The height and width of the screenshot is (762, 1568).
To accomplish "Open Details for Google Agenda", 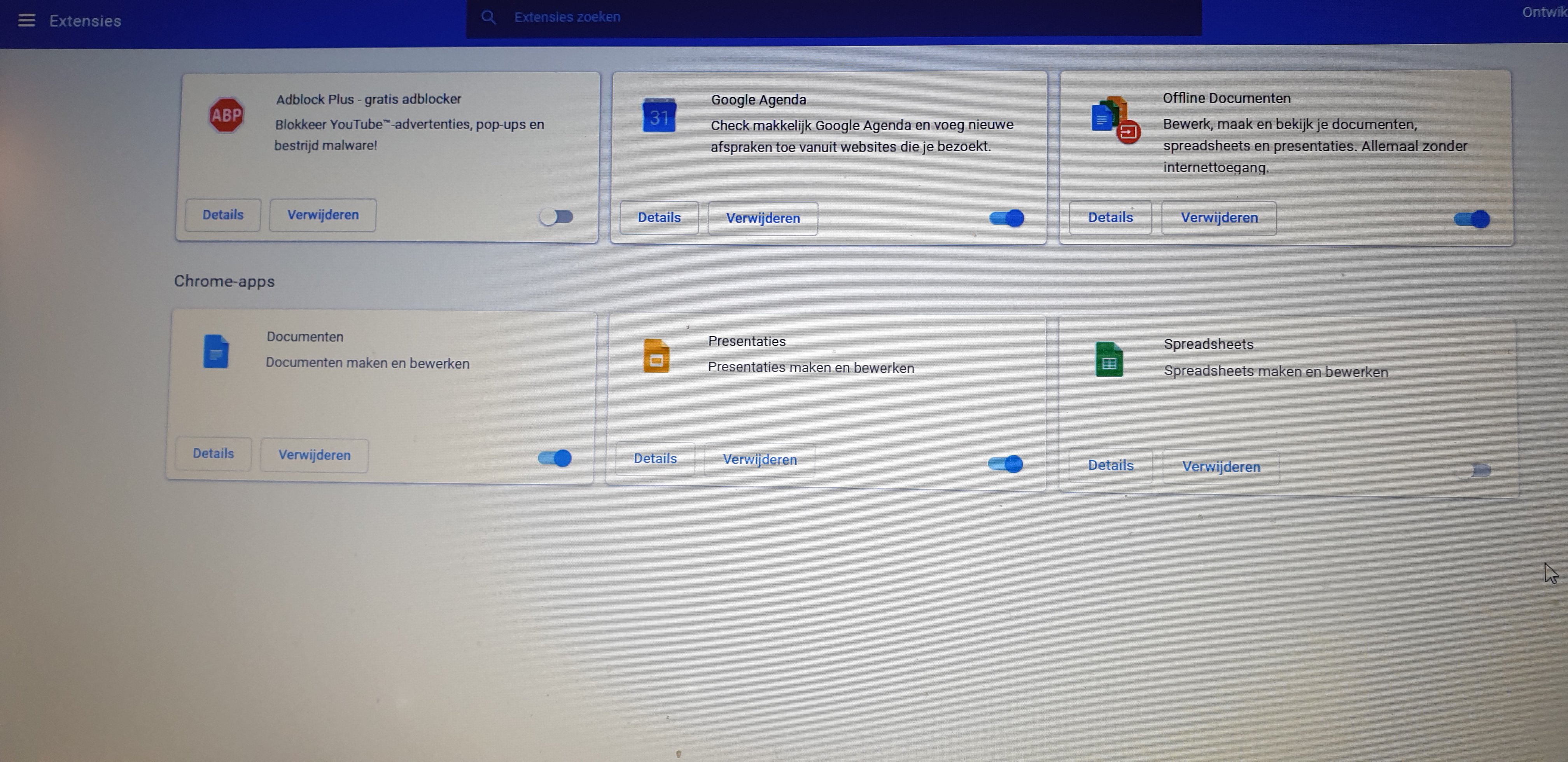I will pyautogui.click(x=659, y=218).
